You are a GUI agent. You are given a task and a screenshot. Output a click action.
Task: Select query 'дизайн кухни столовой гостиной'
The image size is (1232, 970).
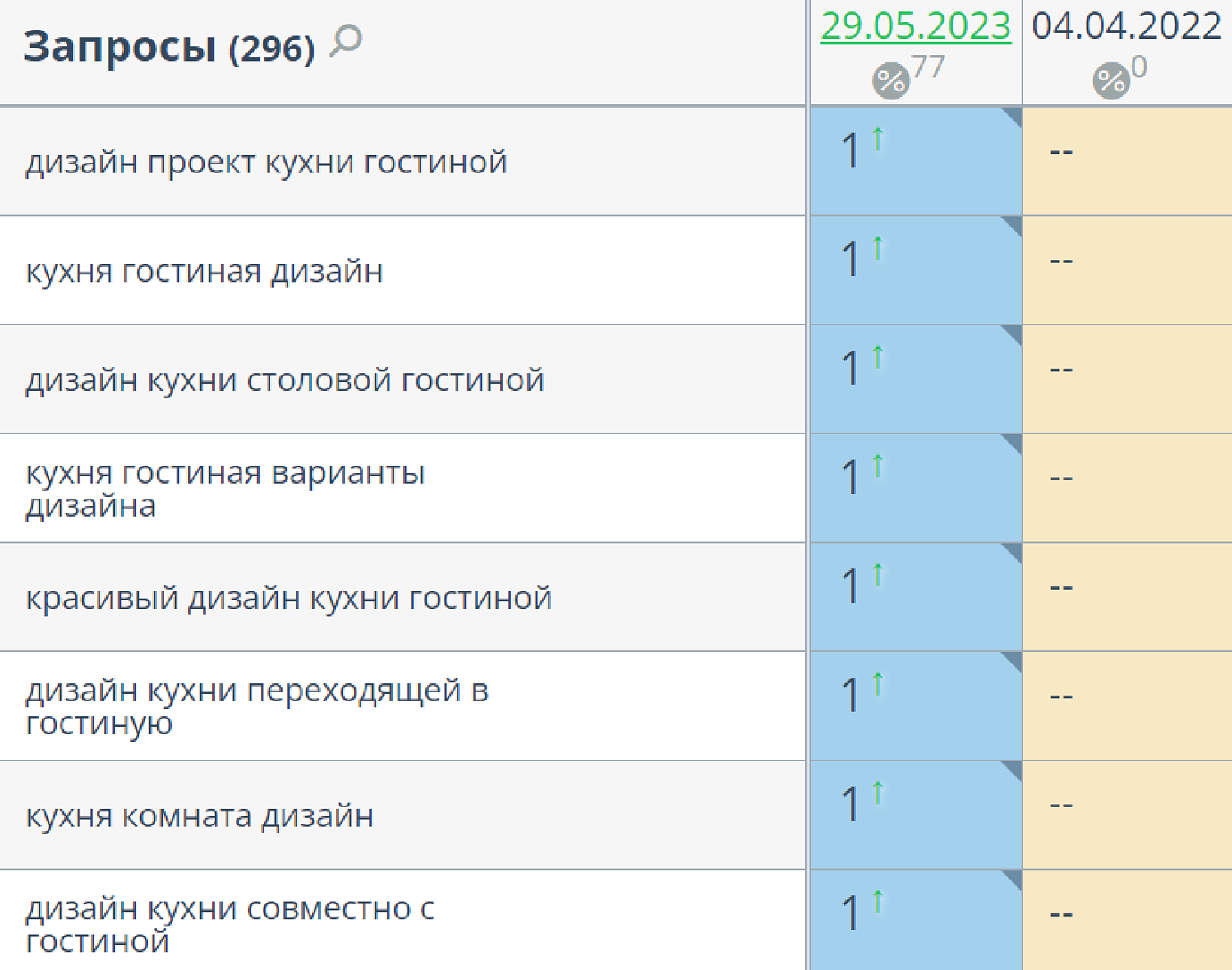[x=285, y=380]
